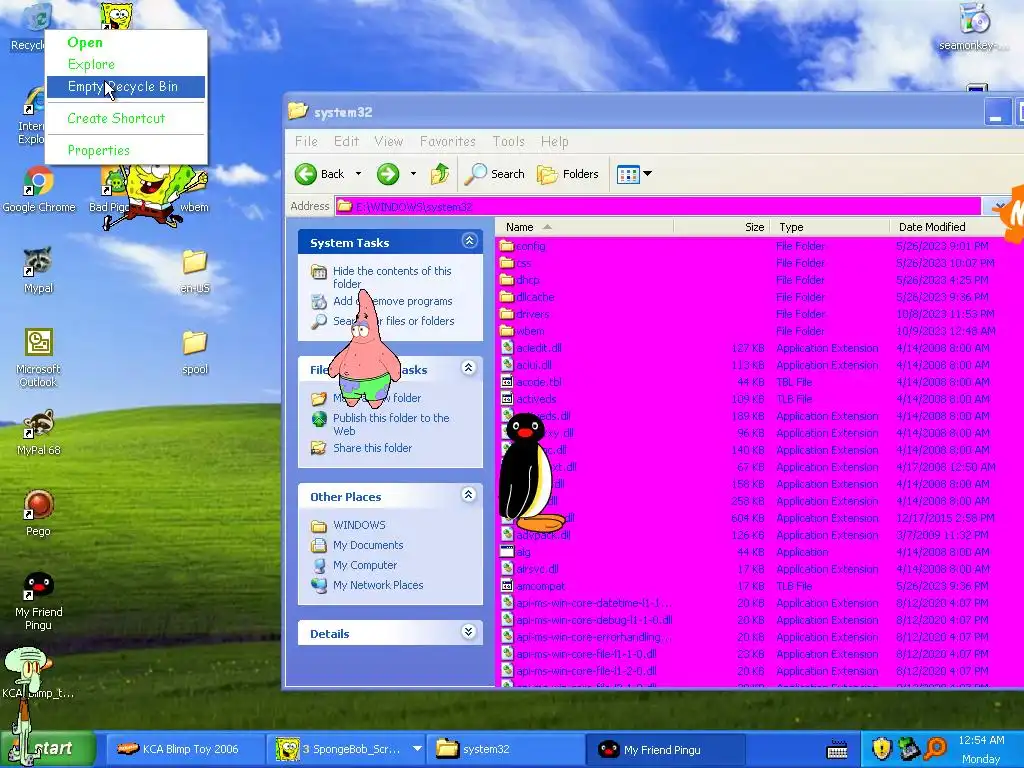
Task: Open the MyPal 68 desktop icon
Action: pyautogui.click(x=39, y=432)
